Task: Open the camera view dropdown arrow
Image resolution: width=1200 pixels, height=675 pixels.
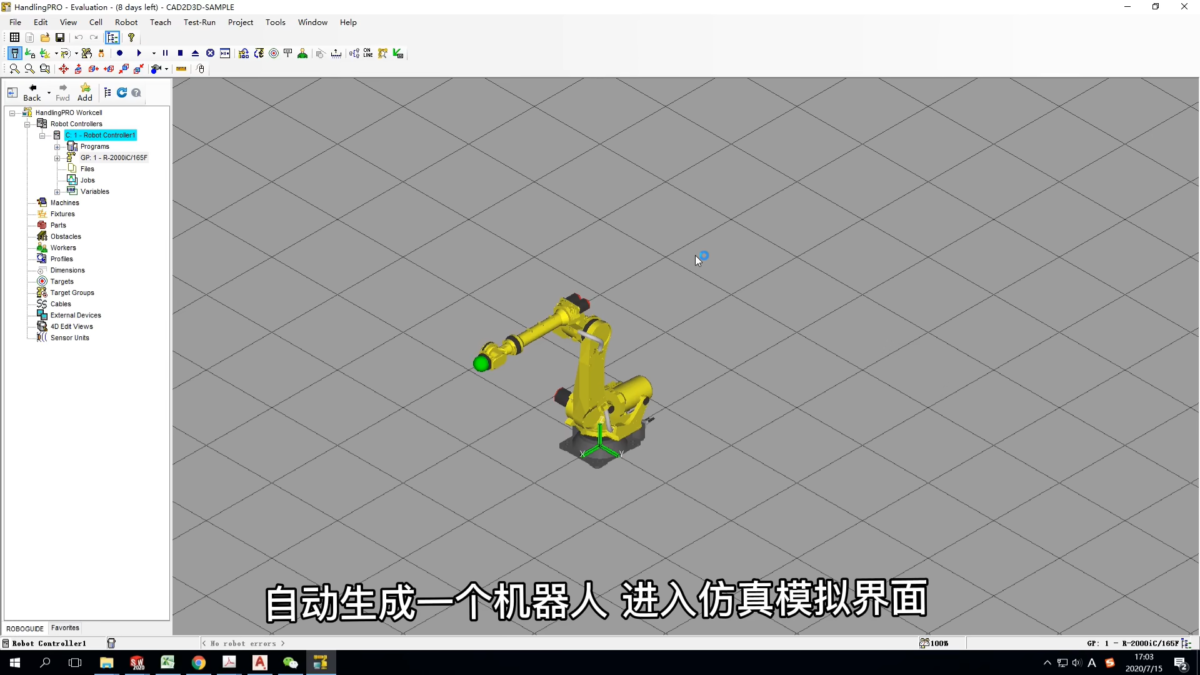Action: (x=166, y=69)
